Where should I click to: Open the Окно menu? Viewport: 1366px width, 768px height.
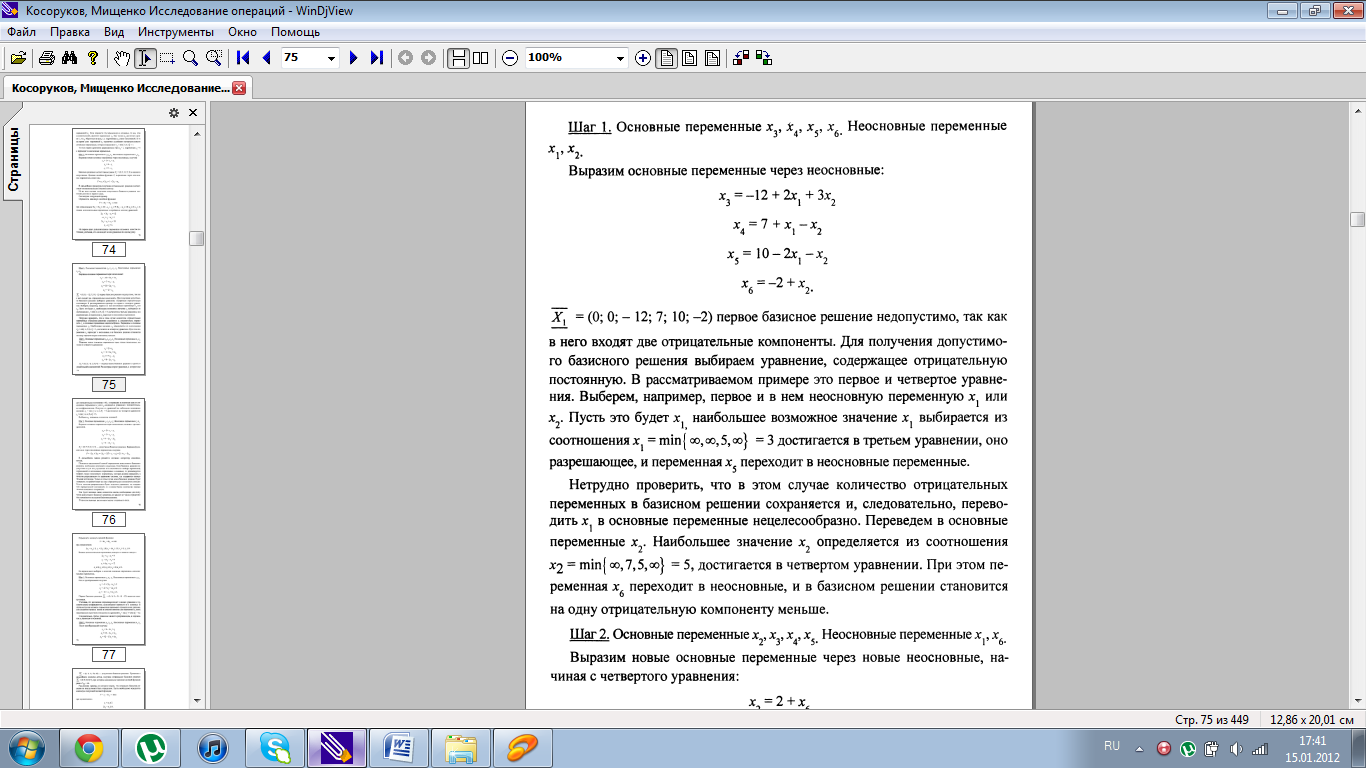coord(242,32)
